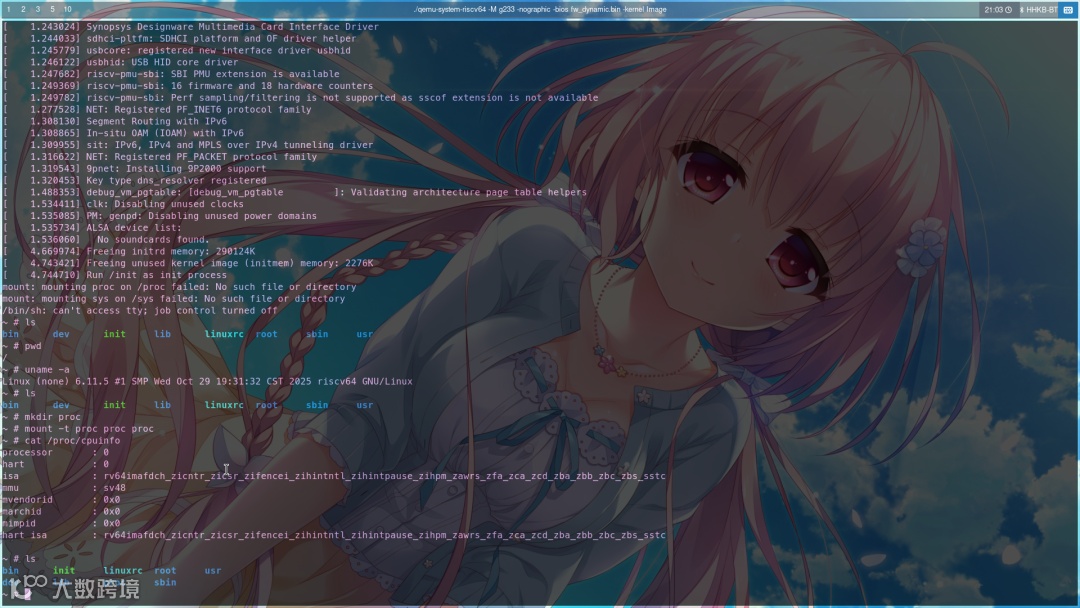1080x608 pixels.
Task: Click the keyboard icon in the bar's right corner
Action: coord(1068,10)
